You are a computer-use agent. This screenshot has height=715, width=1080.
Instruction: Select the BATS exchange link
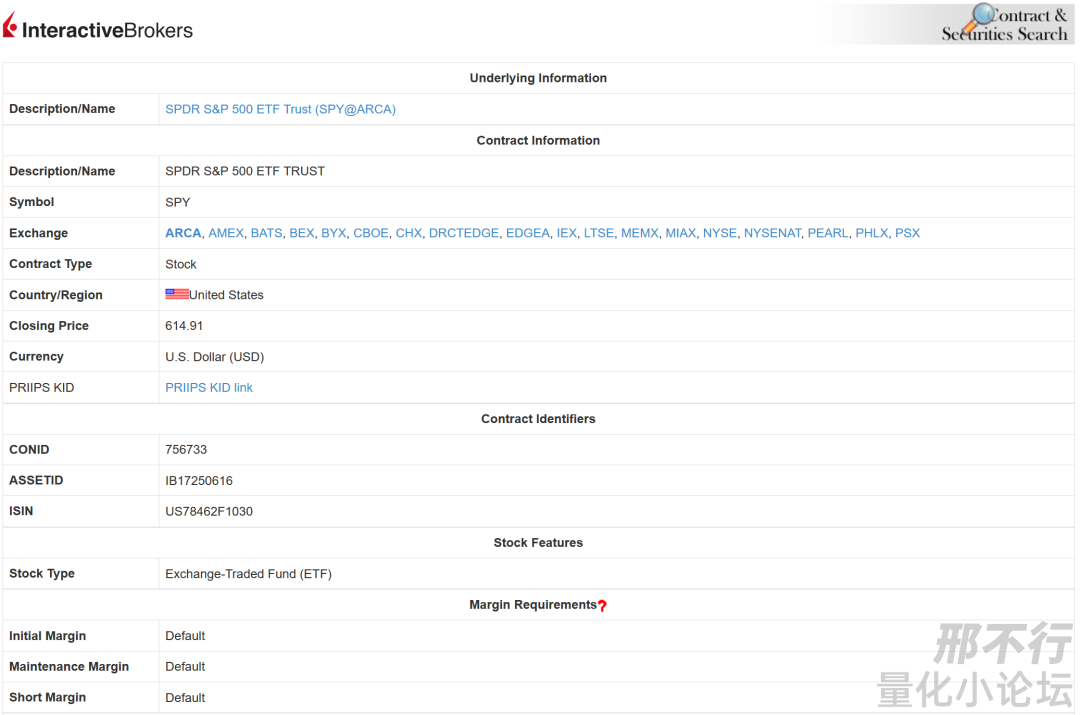point(267,233)
